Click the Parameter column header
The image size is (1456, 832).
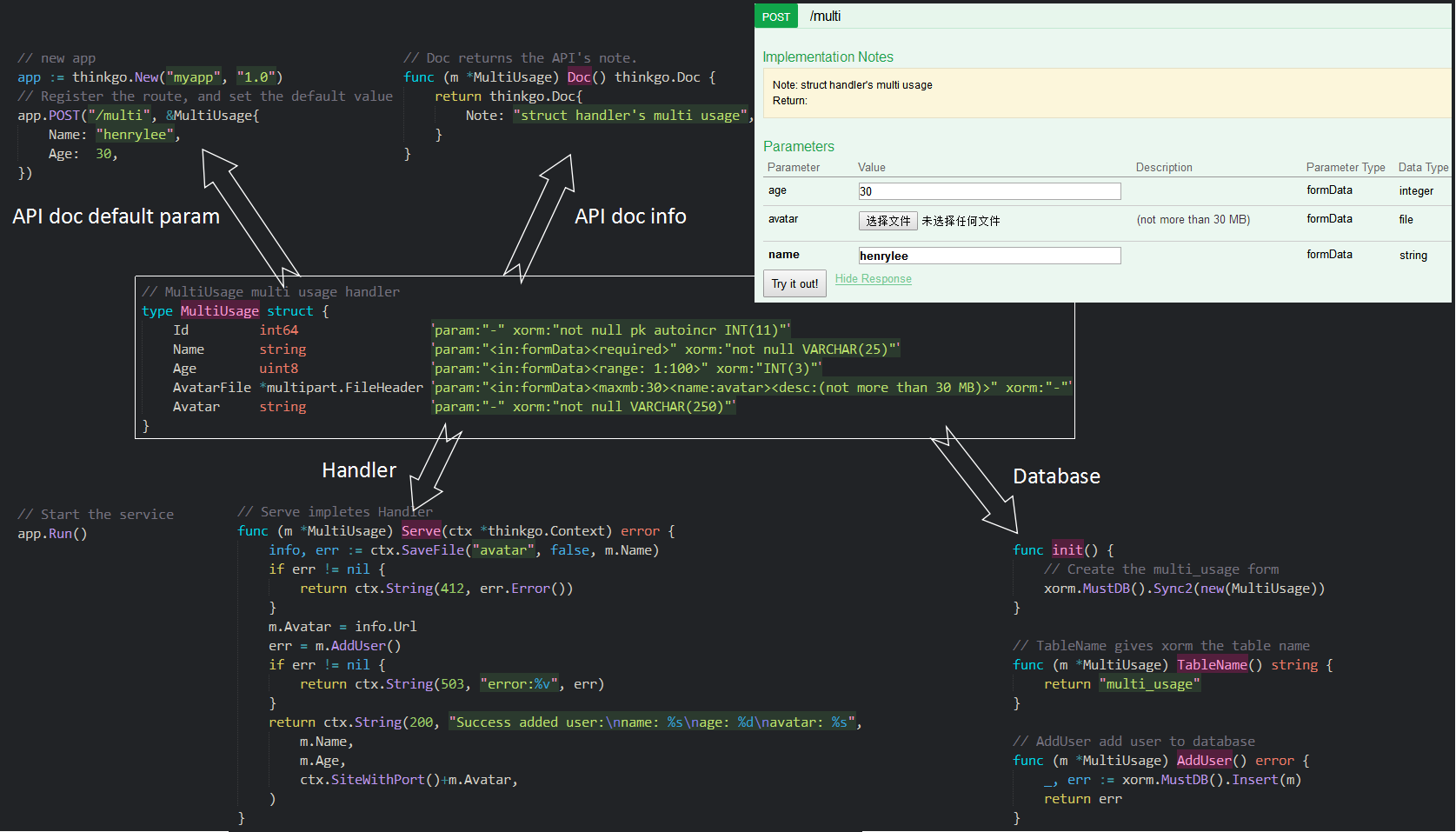pos(793,168)
